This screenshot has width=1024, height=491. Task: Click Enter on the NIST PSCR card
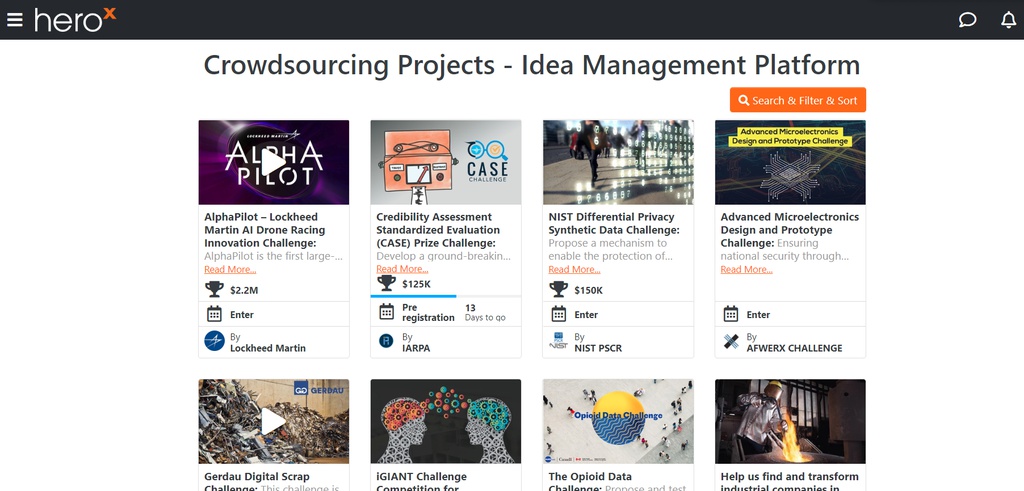pos(586,315)
